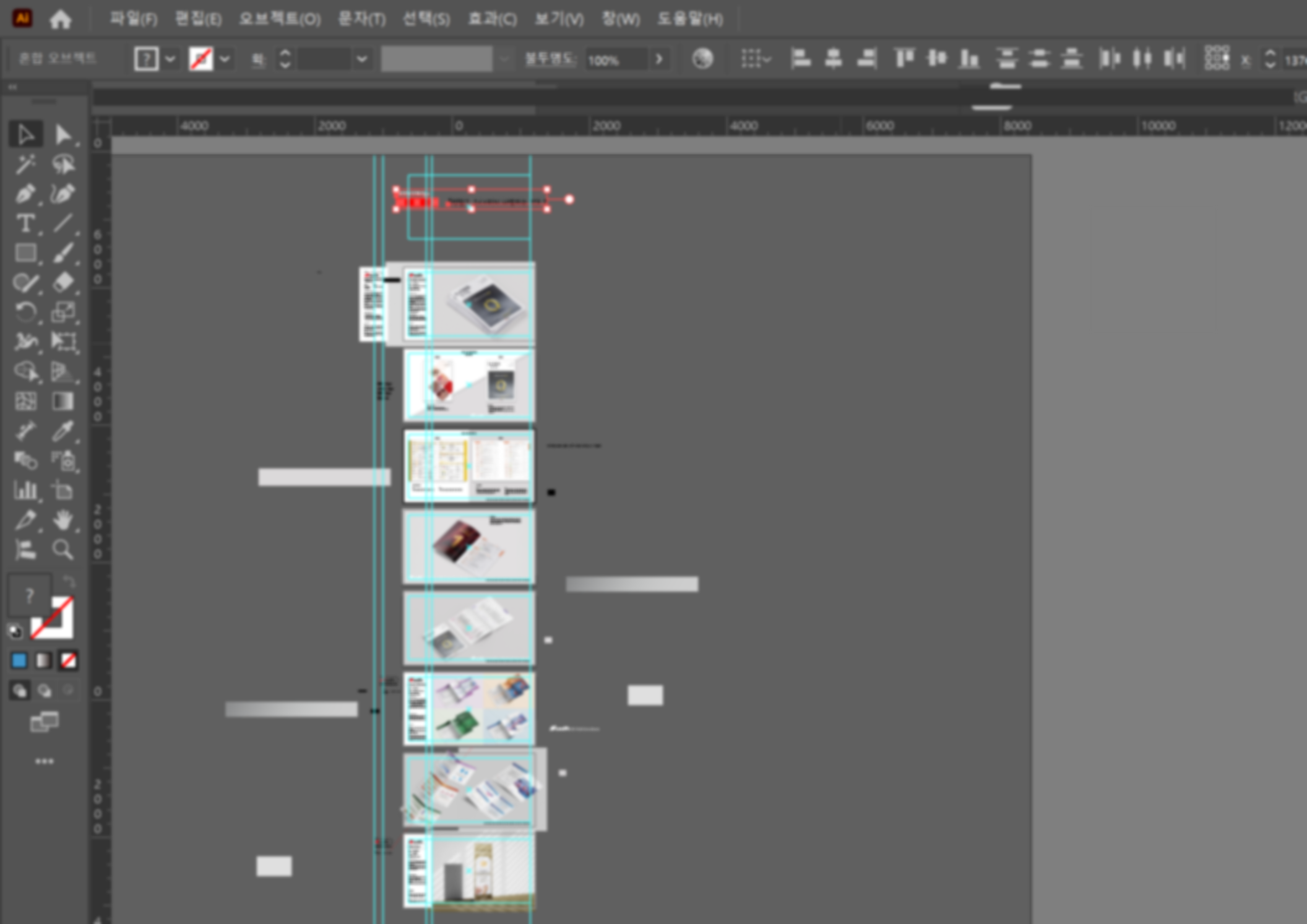Select the Magic Wand tool
This screenshot has height=924, width=1307.
(25, 165)
